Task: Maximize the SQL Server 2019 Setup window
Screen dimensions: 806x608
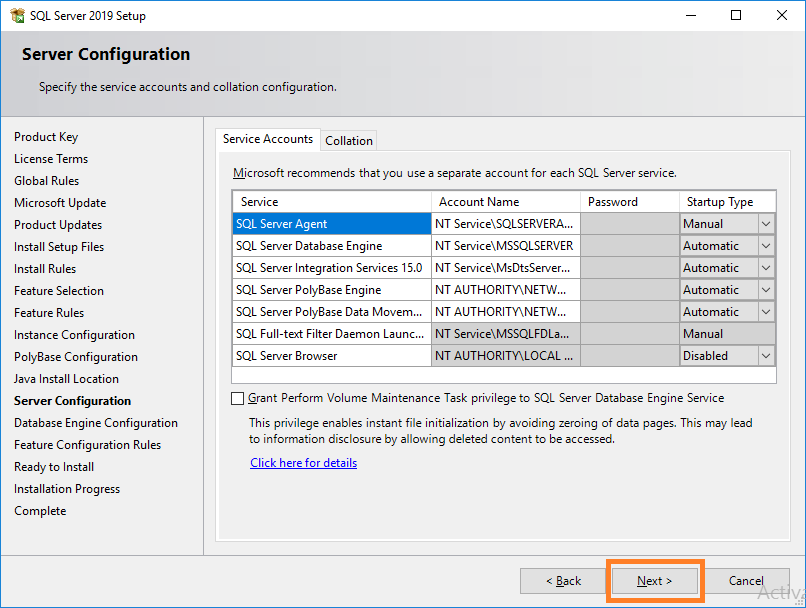Action: click(736, 15)
